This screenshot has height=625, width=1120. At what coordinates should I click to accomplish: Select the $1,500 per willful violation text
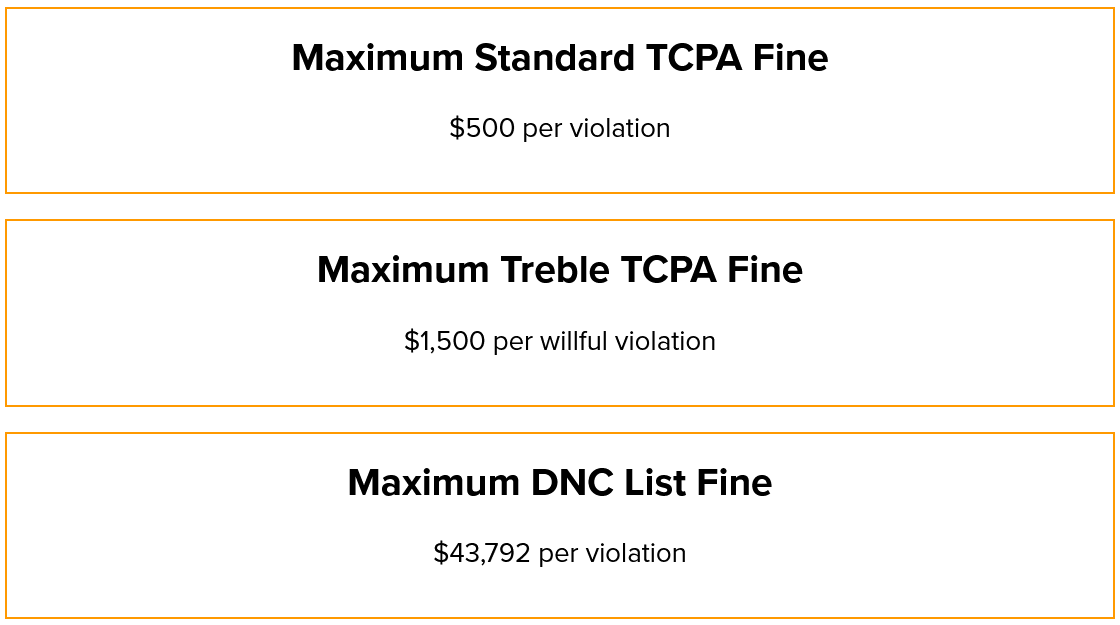pos(559,341)
